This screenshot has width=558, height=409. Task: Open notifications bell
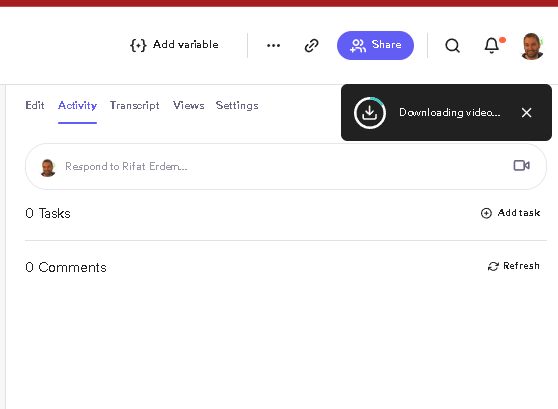tap(492, 46)
